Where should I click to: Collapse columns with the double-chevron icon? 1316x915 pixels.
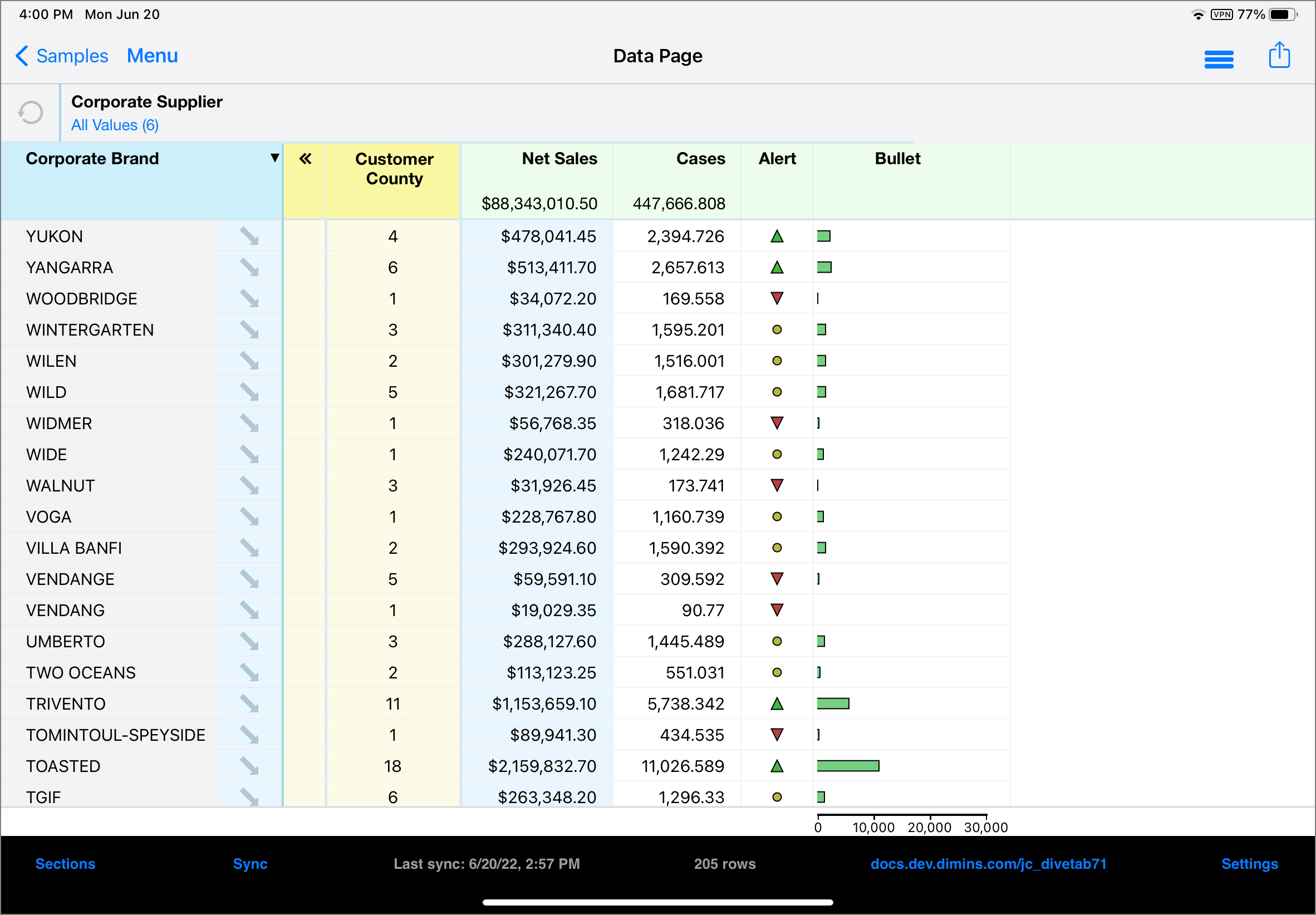click(305, 159)
